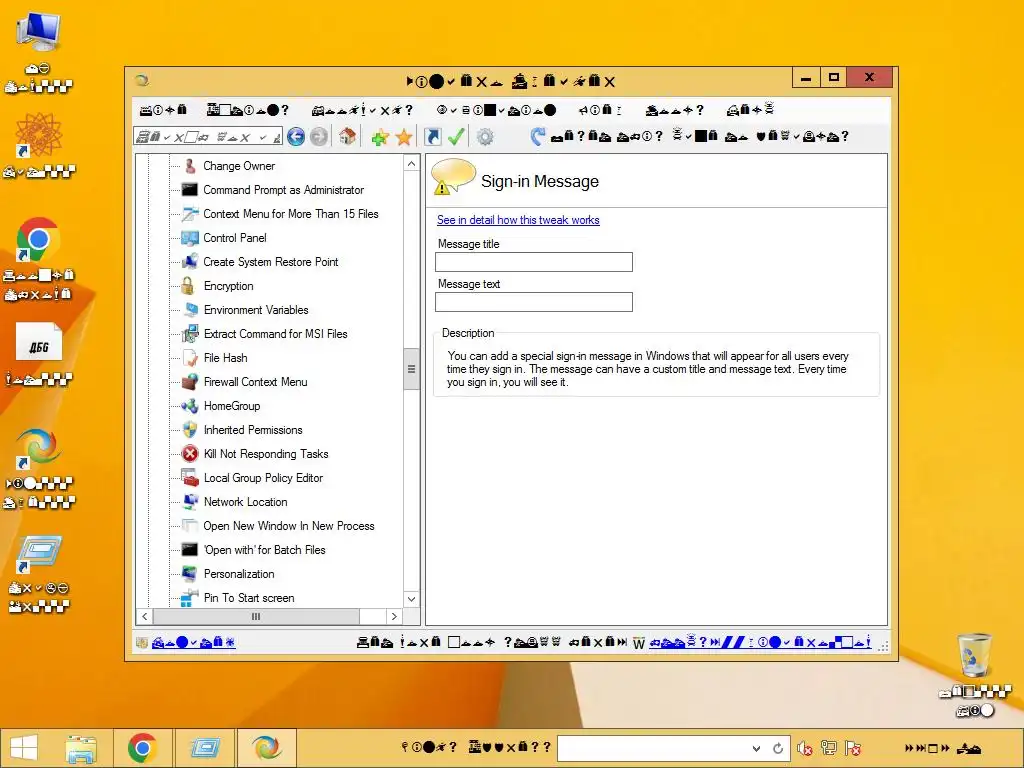
Task: Go back with the blue arrow button
Action: pos(296,136)
